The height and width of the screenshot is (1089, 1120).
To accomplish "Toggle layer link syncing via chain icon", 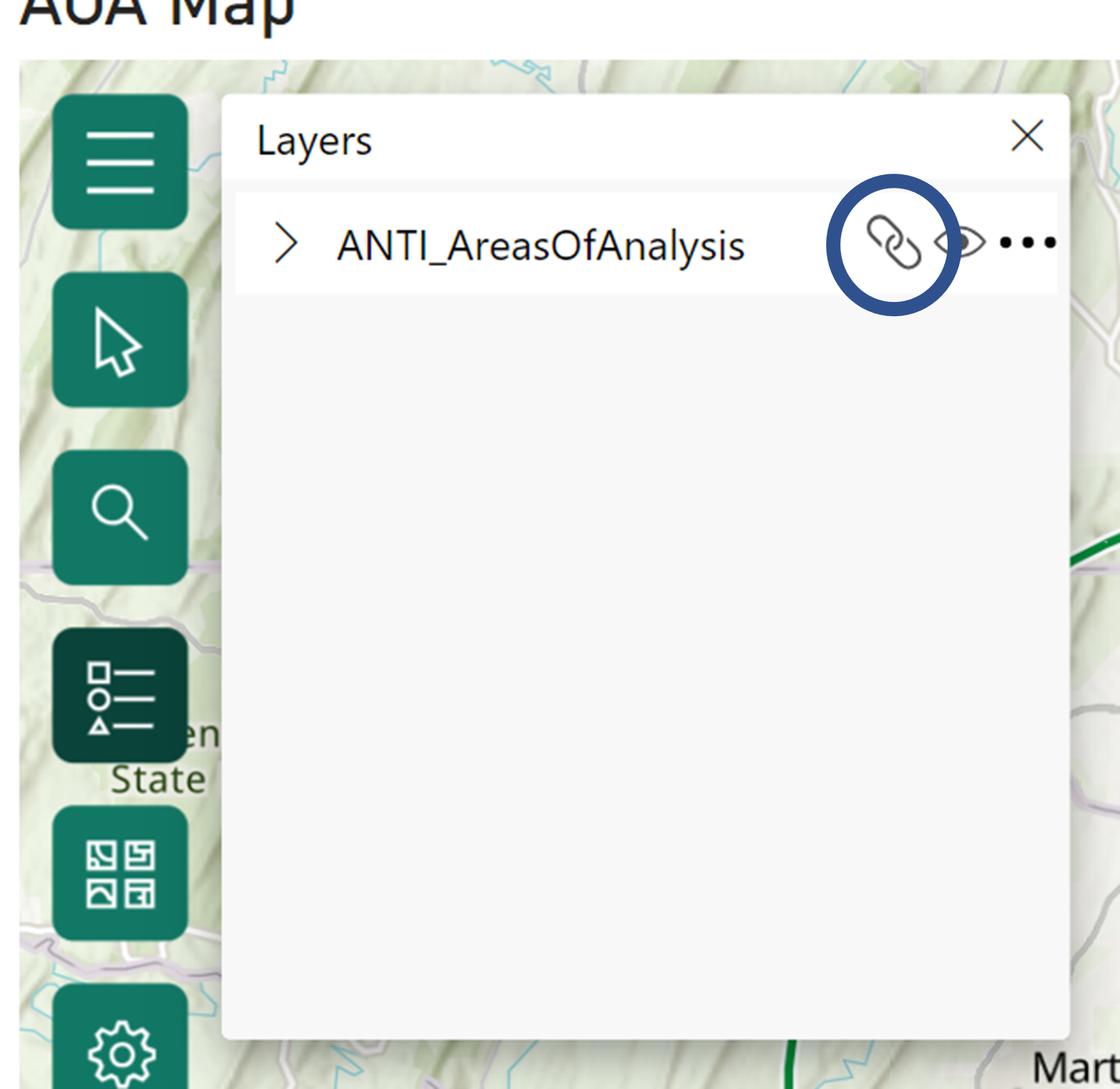I will [894, 243].
